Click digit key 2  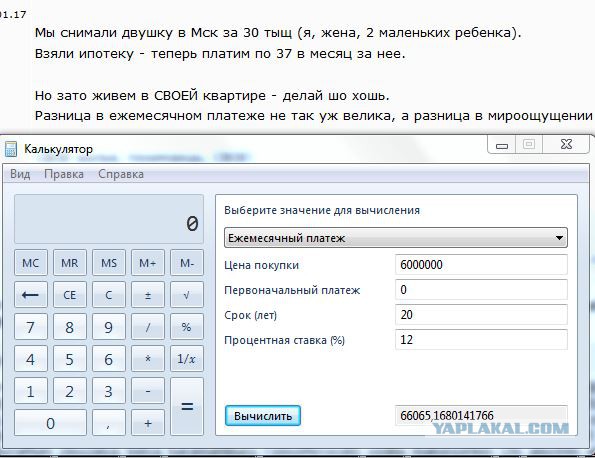[x=70, y=391]
